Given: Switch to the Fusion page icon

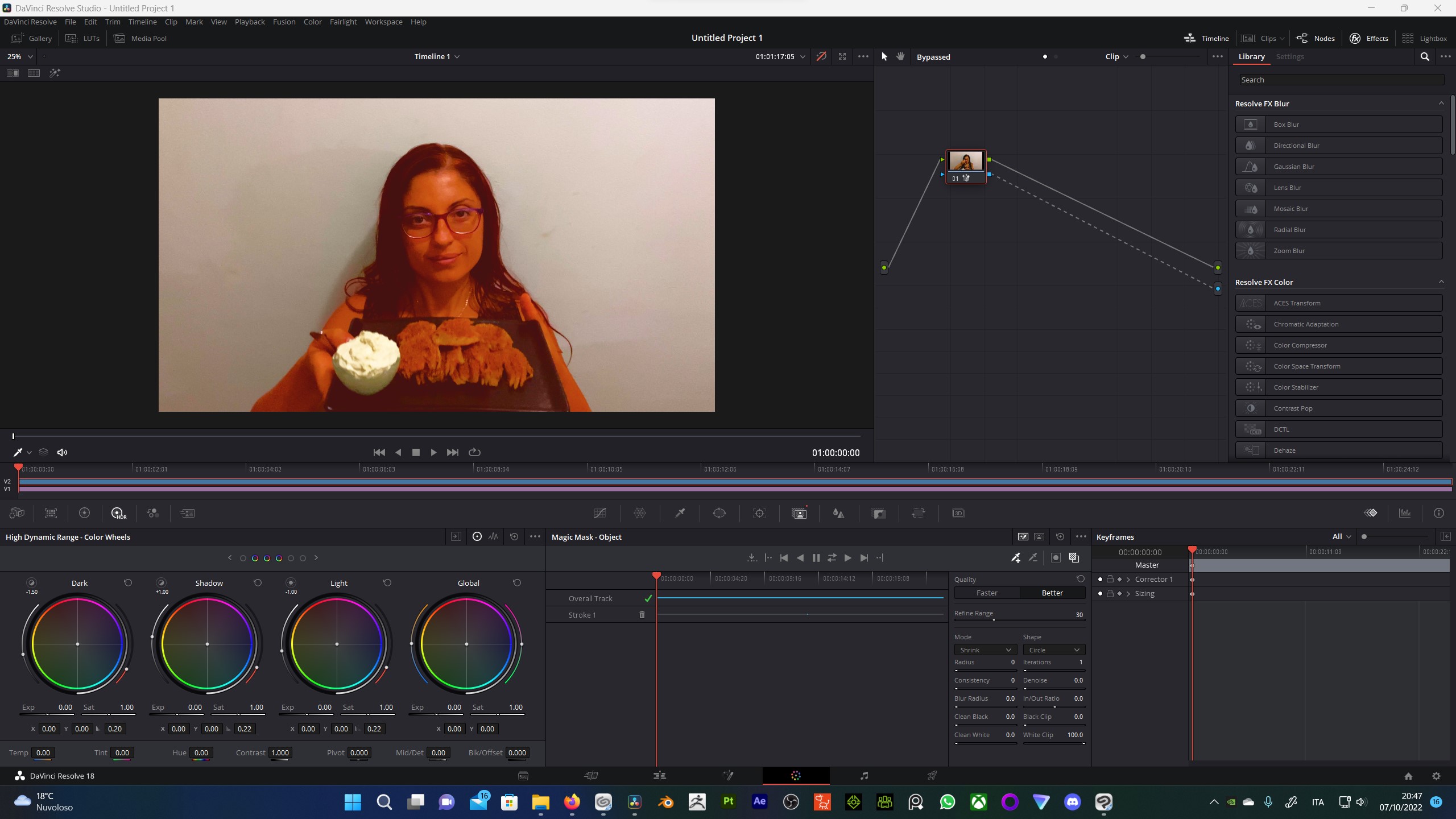Looking at the screenshot, I should point(728,775).
